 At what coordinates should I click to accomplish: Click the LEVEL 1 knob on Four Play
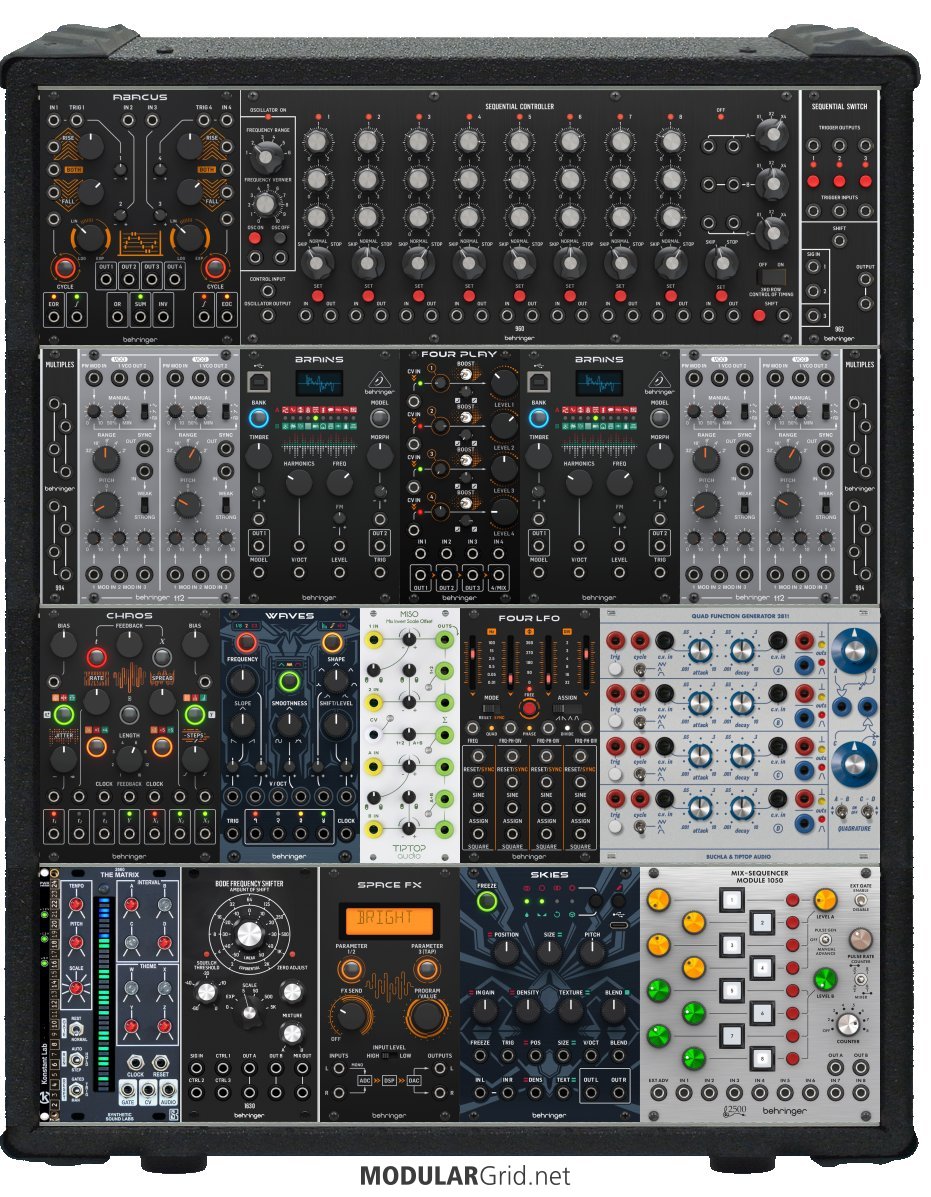point(503,382)
